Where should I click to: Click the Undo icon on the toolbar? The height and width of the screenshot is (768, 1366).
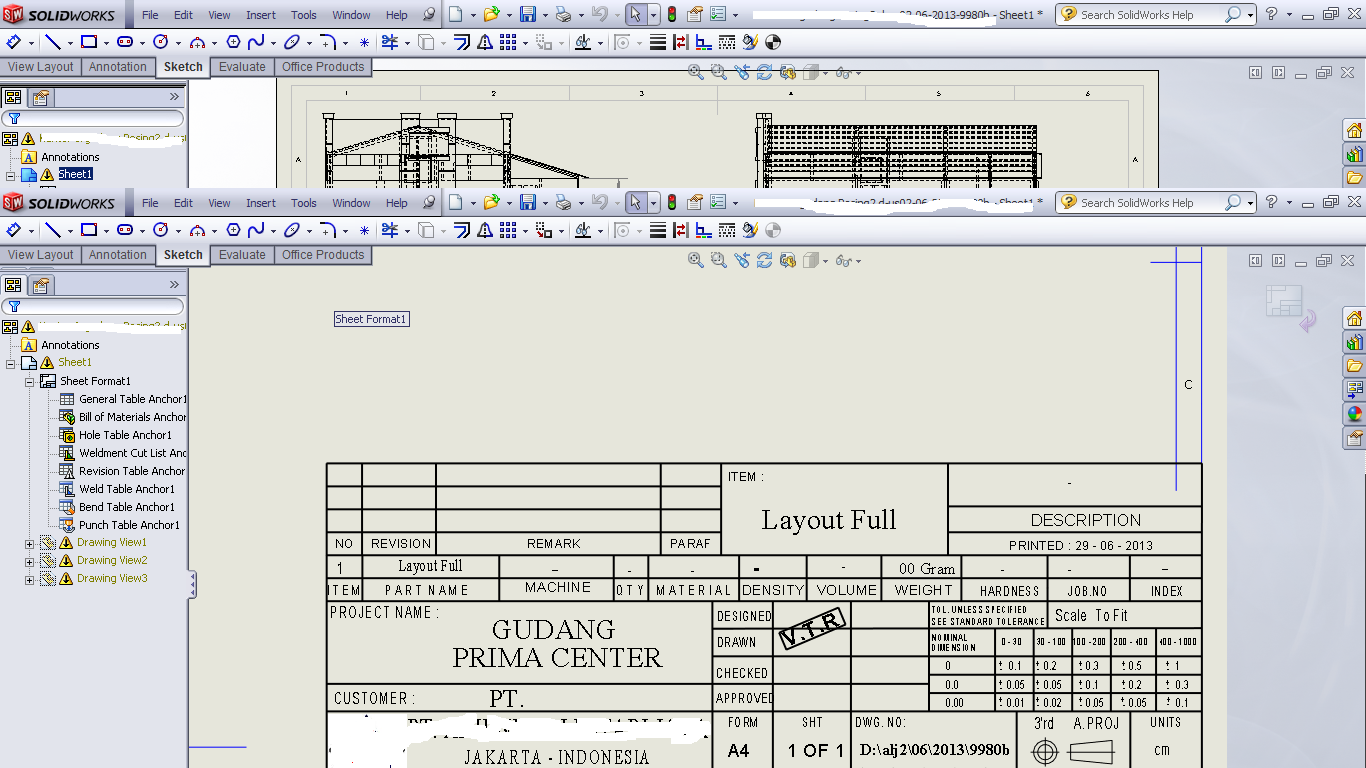pyautogui.click(x=601, y=202)
